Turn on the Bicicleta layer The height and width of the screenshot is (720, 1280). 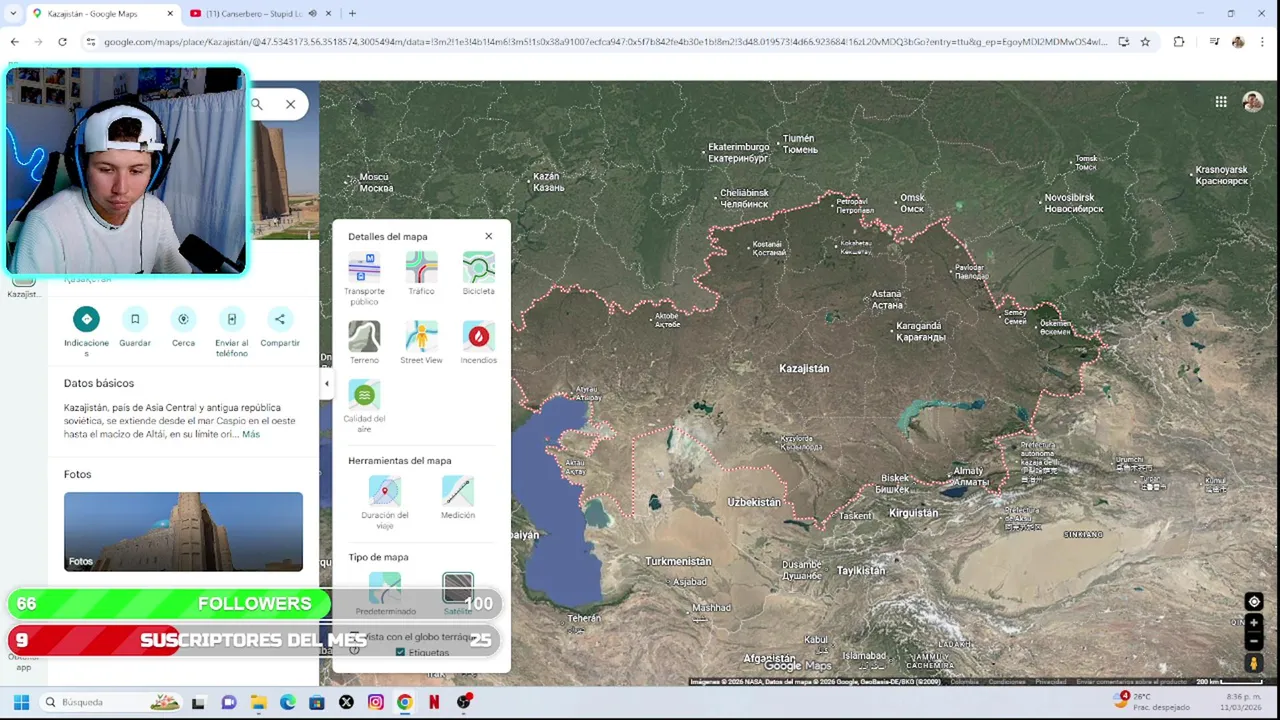478,274
